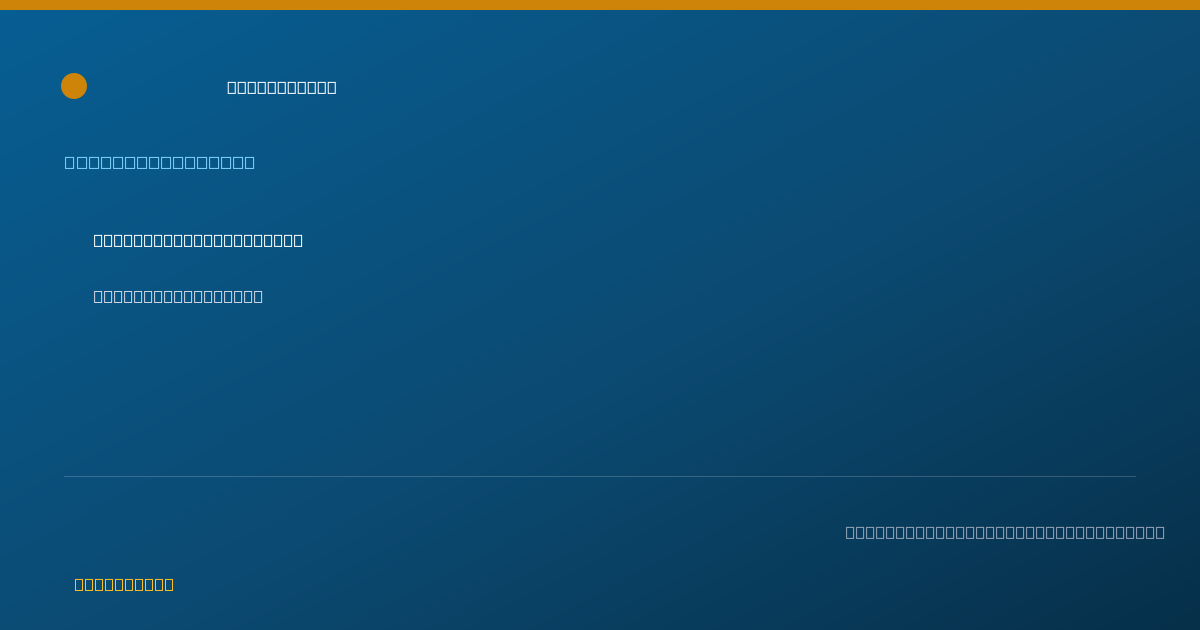This screenshot has height=630, width=1200.
Task: Click the first character of the light blue heading
Action: [x=70, y=162]
